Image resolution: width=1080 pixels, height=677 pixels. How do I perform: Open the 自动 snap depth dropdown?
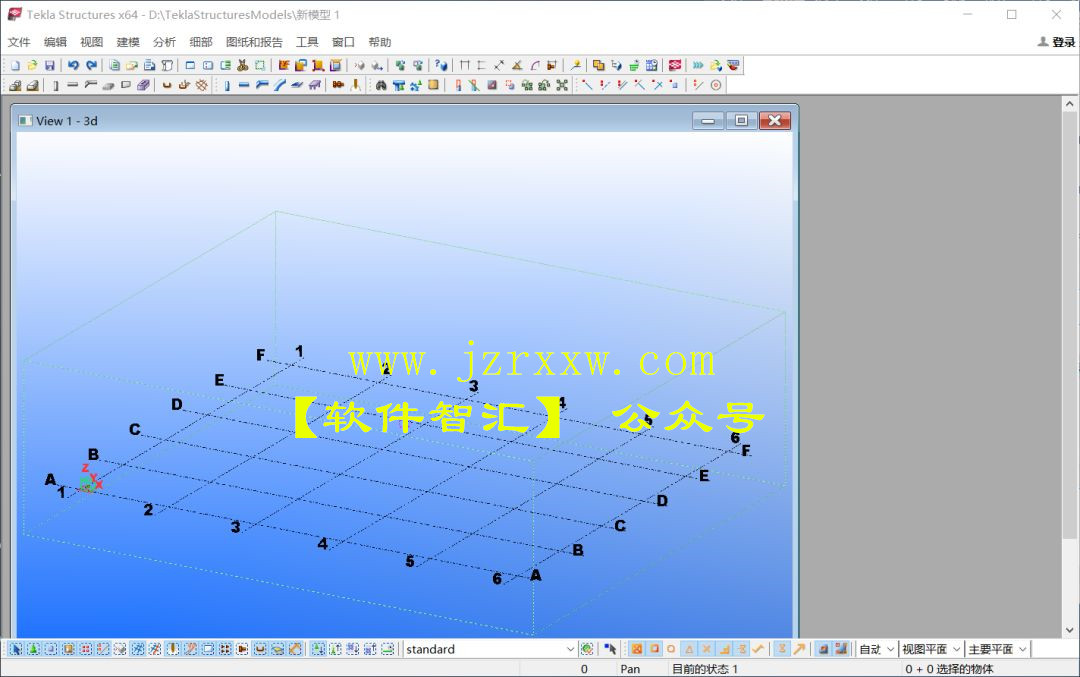[876, 649]
